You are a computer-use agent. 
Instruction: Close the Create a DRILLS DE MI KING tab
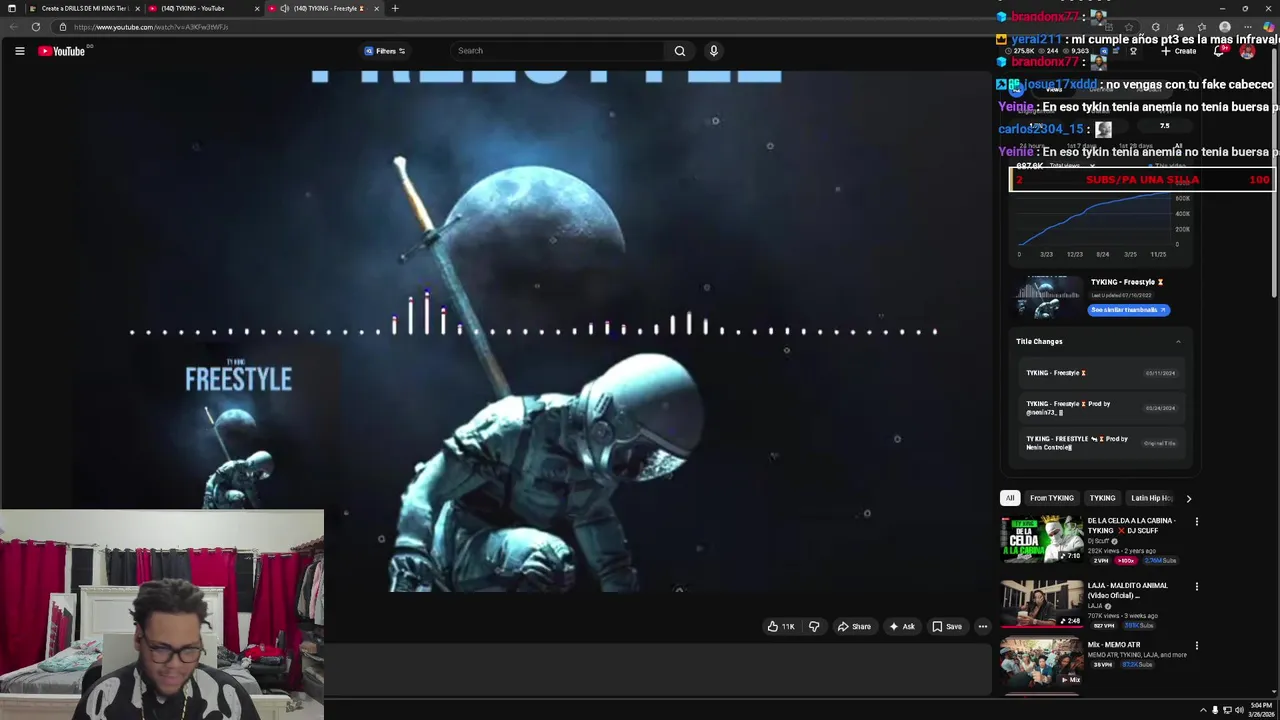pos(138,8)
